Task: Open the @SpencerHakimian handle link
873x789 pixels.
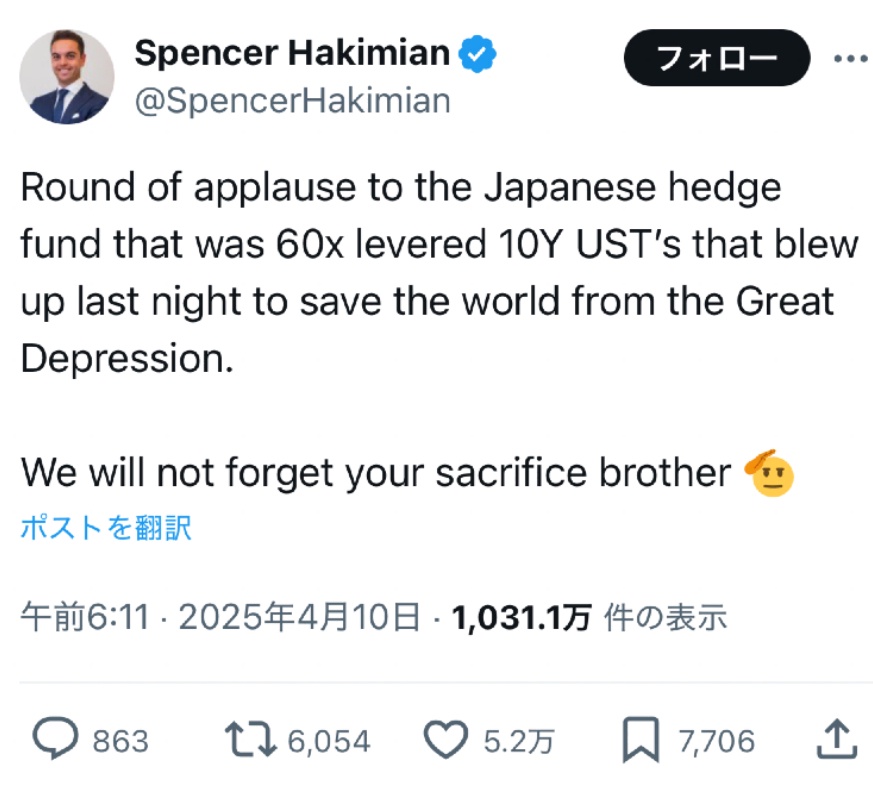Action: 293,101
